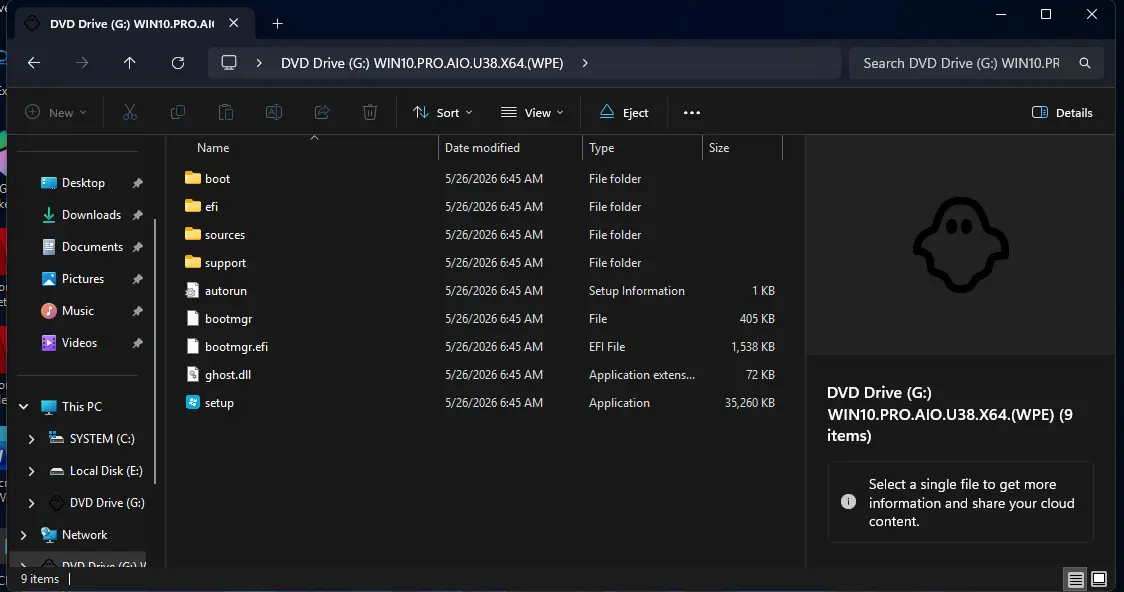This screenshot has height=592, width=1124.
Task: Click the navigation pane vertical scrollbar
Action: coord(156,351)
